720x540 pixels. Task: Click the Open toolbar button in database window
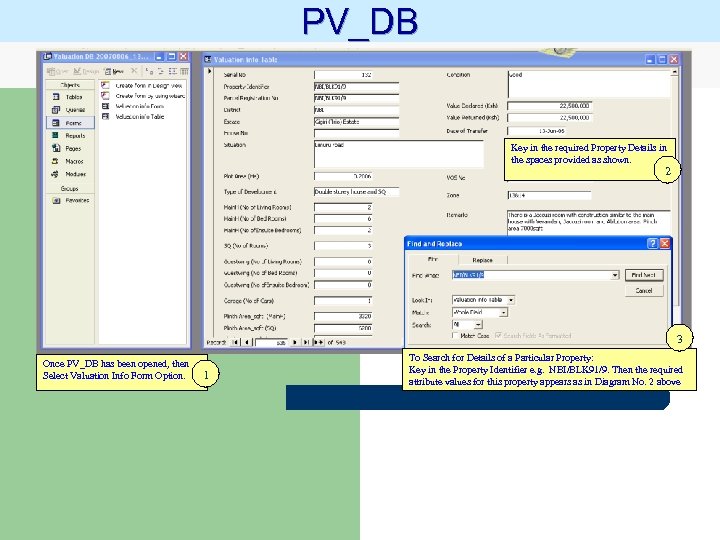[57, 71]
